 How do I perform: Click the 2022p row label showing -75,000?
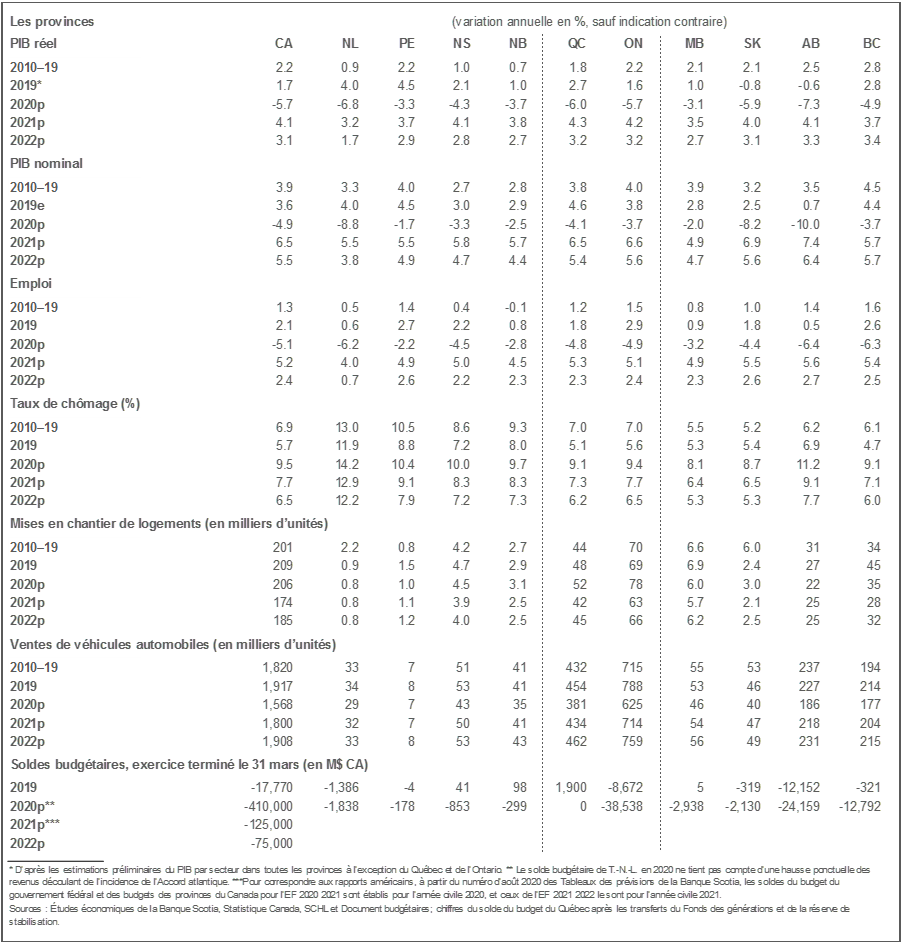pyautogui.click(x=27, y=842)
